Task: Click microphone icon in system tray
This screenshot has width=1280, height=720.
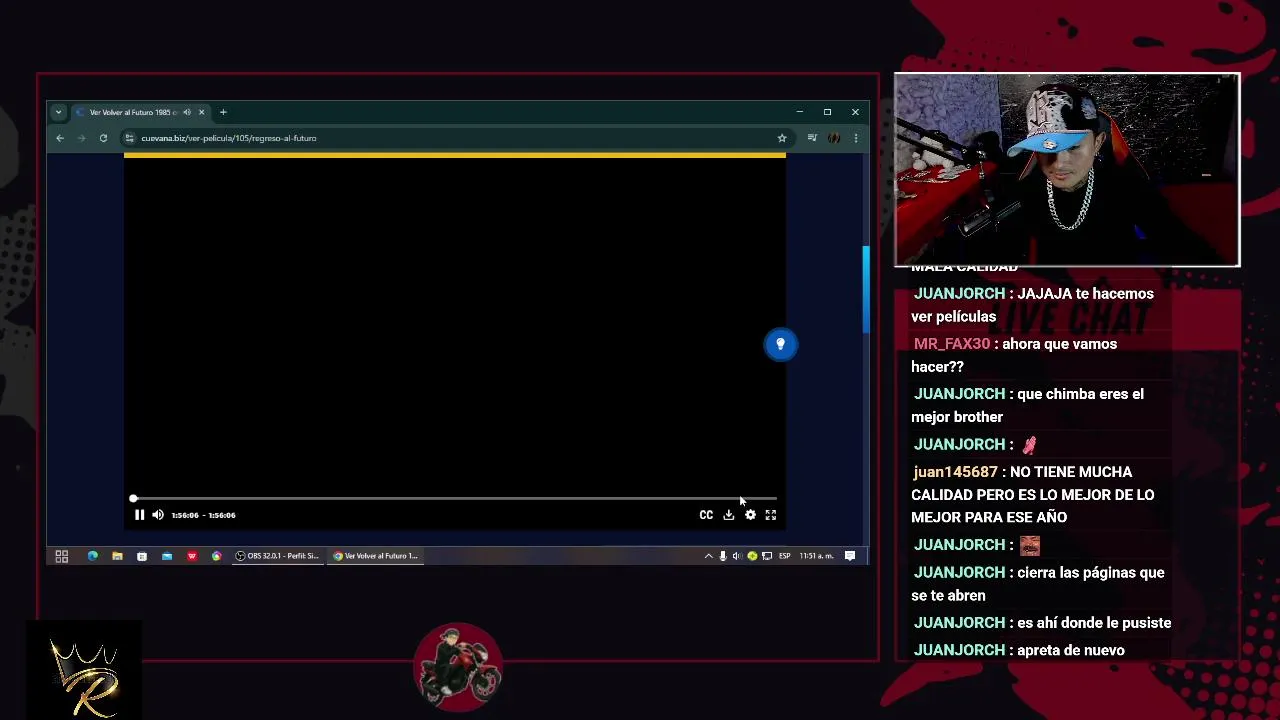Action: point(723,556)
